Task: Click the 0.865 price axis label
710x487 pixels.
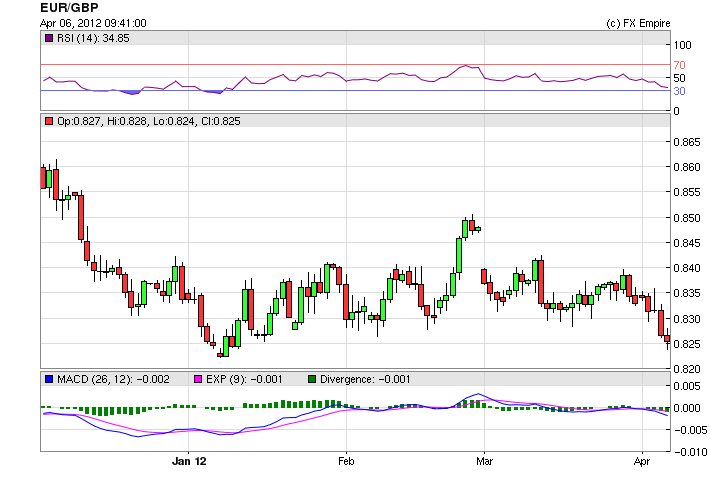Action: tap(687, 142)
